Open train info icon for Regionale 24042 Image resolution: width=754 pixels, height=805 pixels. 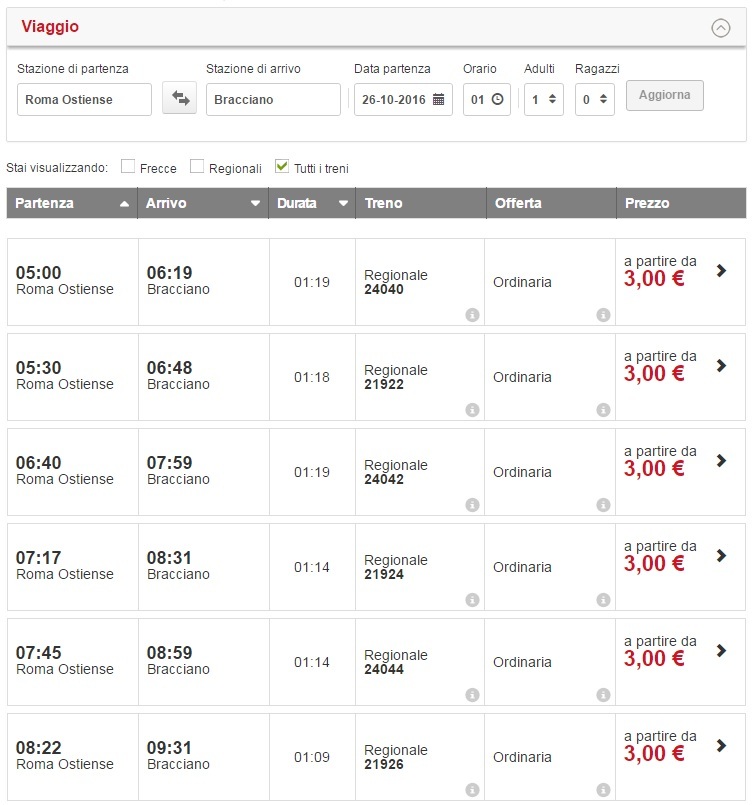(472, 505)
